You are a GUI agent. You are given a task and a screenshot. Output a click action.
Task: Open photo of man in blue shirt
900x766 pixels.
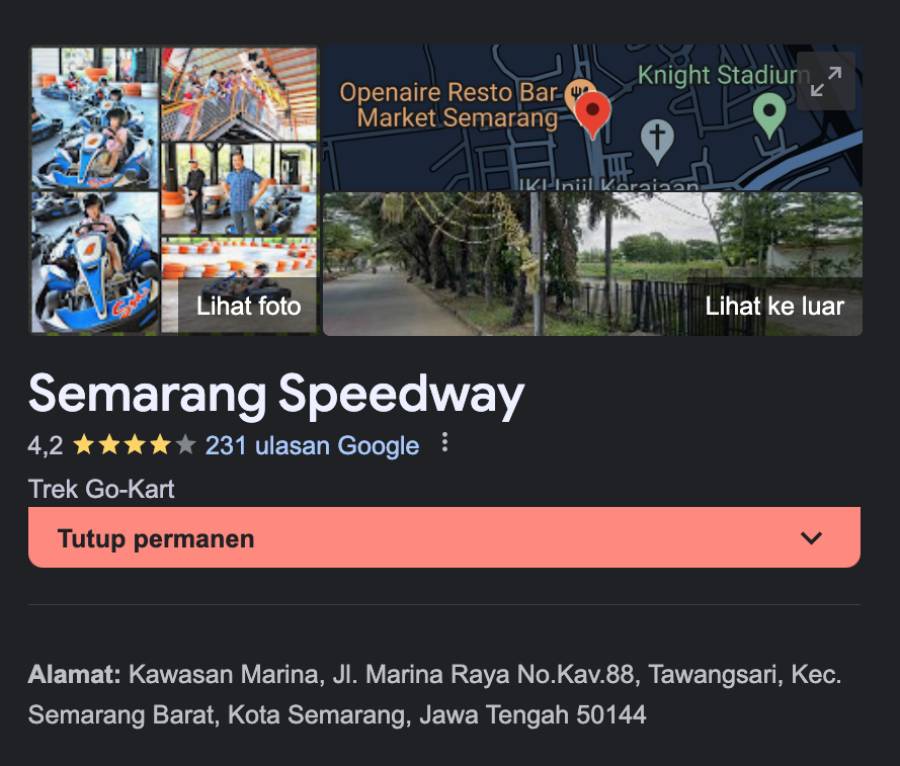(x=239, y=189)
